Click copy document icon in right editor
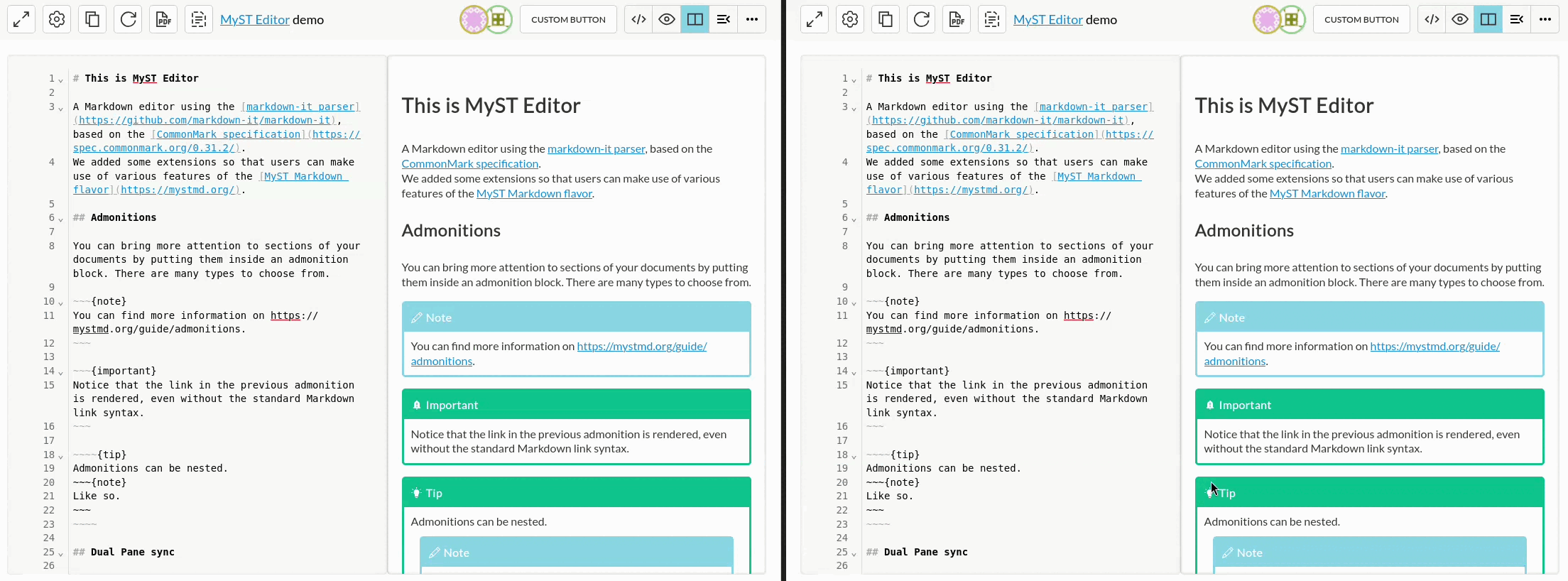Viewport: 1568px width, 581px height. pyautogui.click(x=886, y=19)
